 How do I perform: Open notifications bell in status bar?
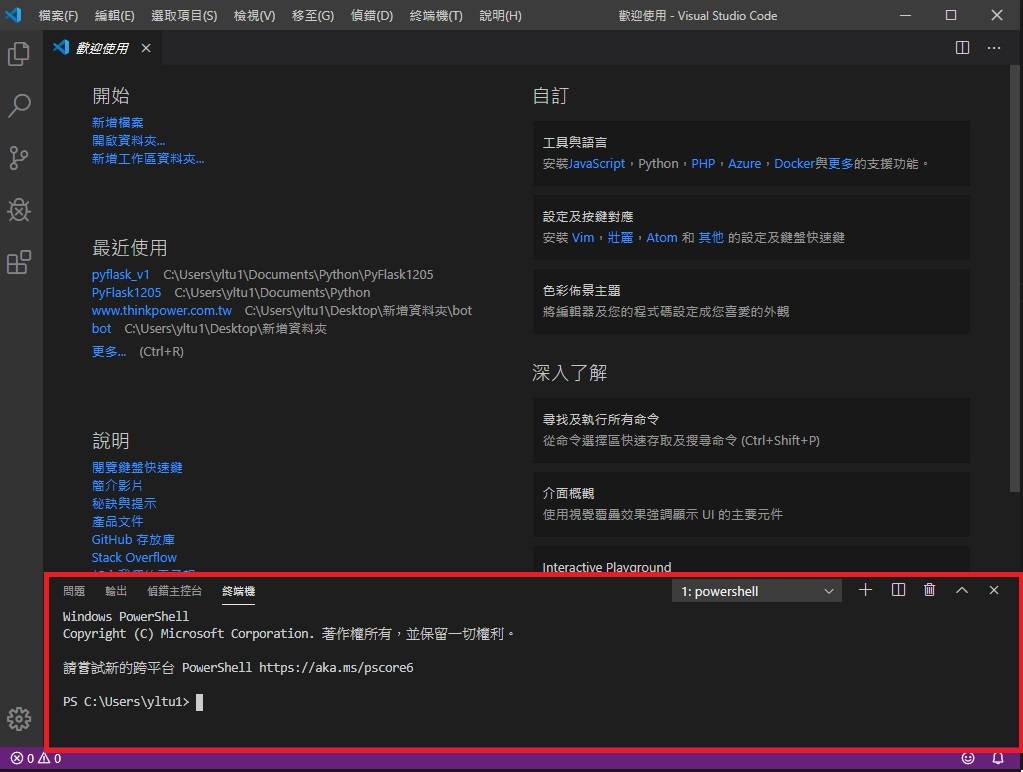tap(998, 758)
